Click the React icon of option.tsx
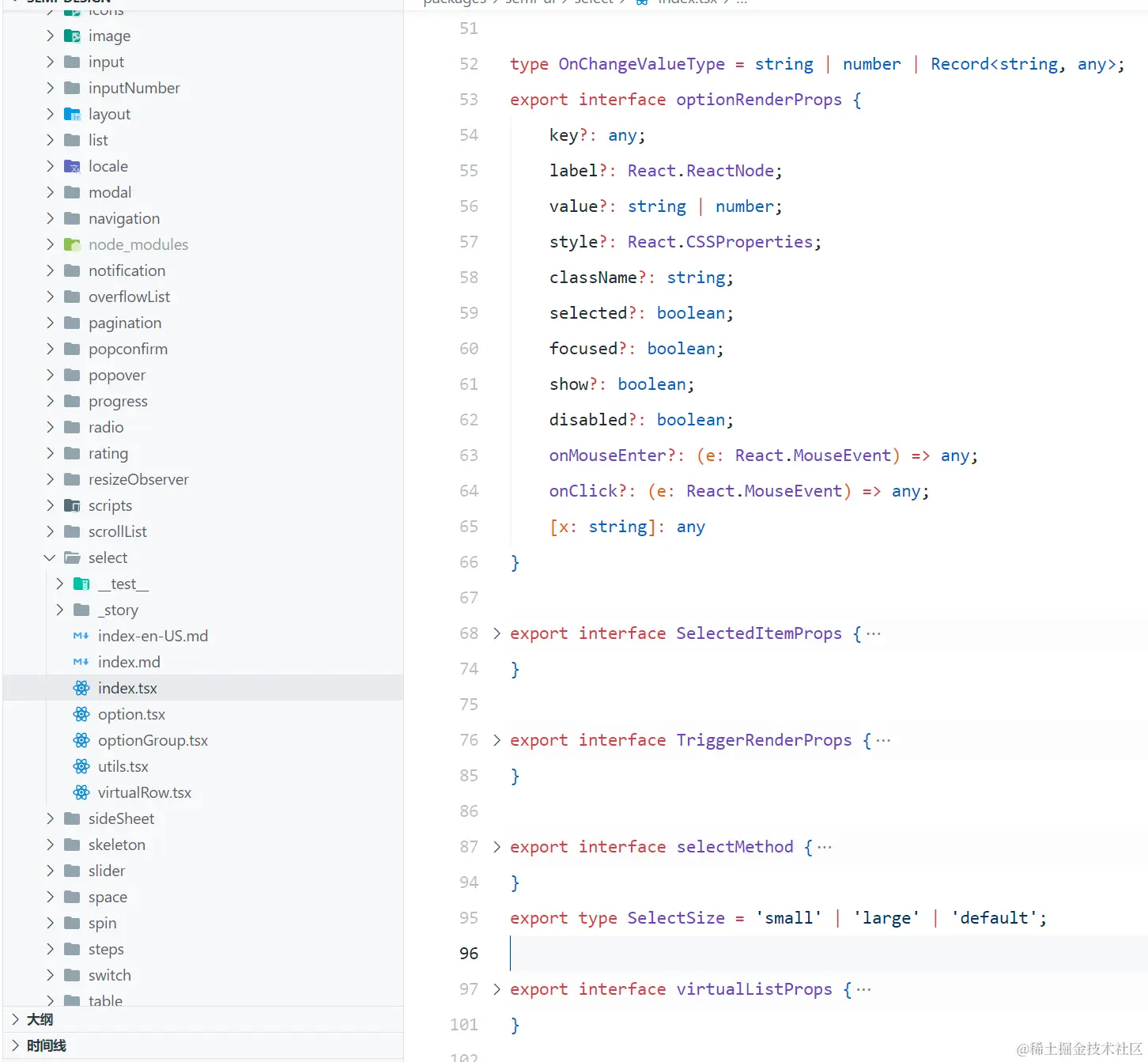 tap(81, 714)
